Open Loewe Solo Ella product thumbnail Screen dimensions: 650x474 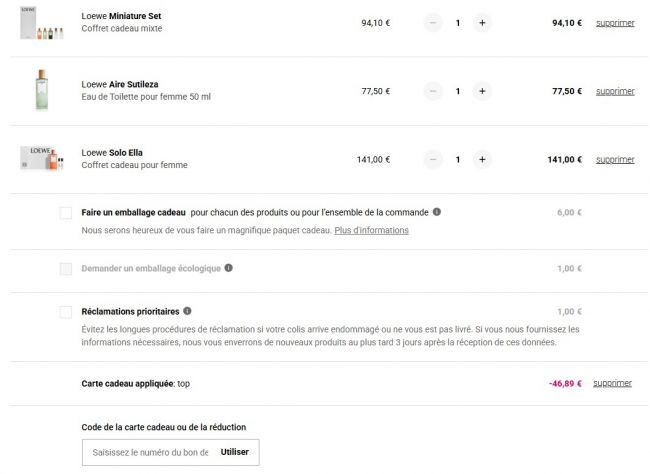42,158
